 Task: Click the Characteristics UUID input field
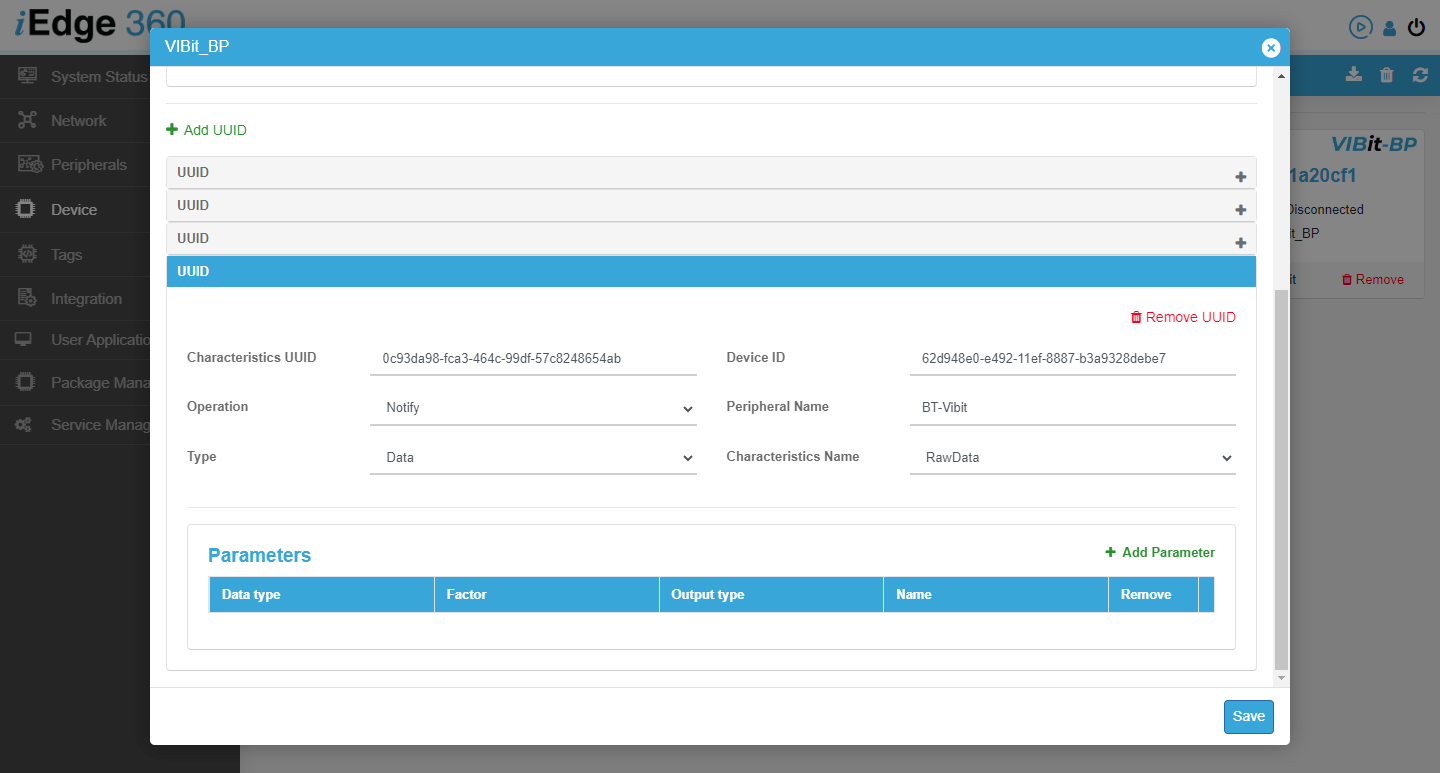click(533, 358)
